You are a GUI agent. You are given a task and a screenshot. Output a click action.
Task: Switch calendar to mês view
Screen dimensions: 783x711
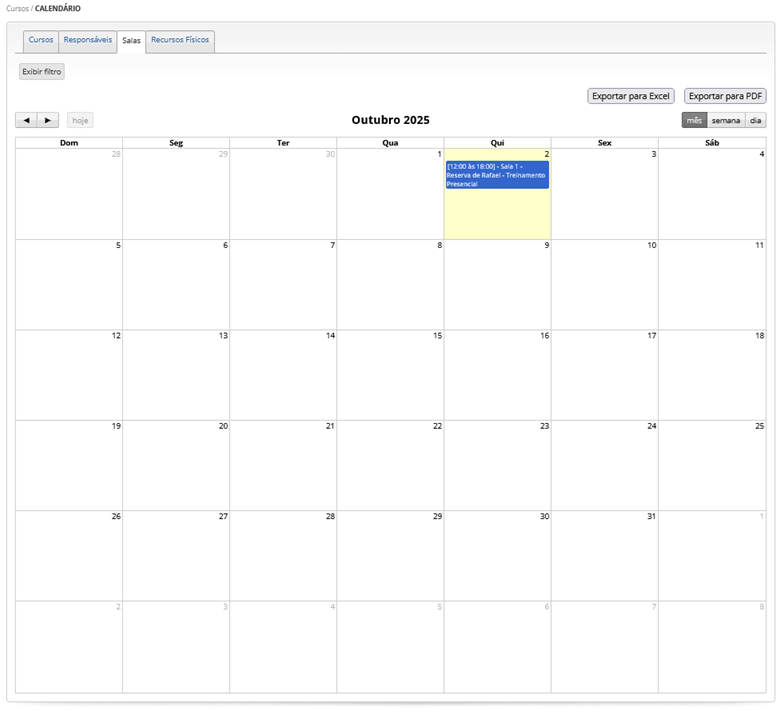[x=694, y=120]
